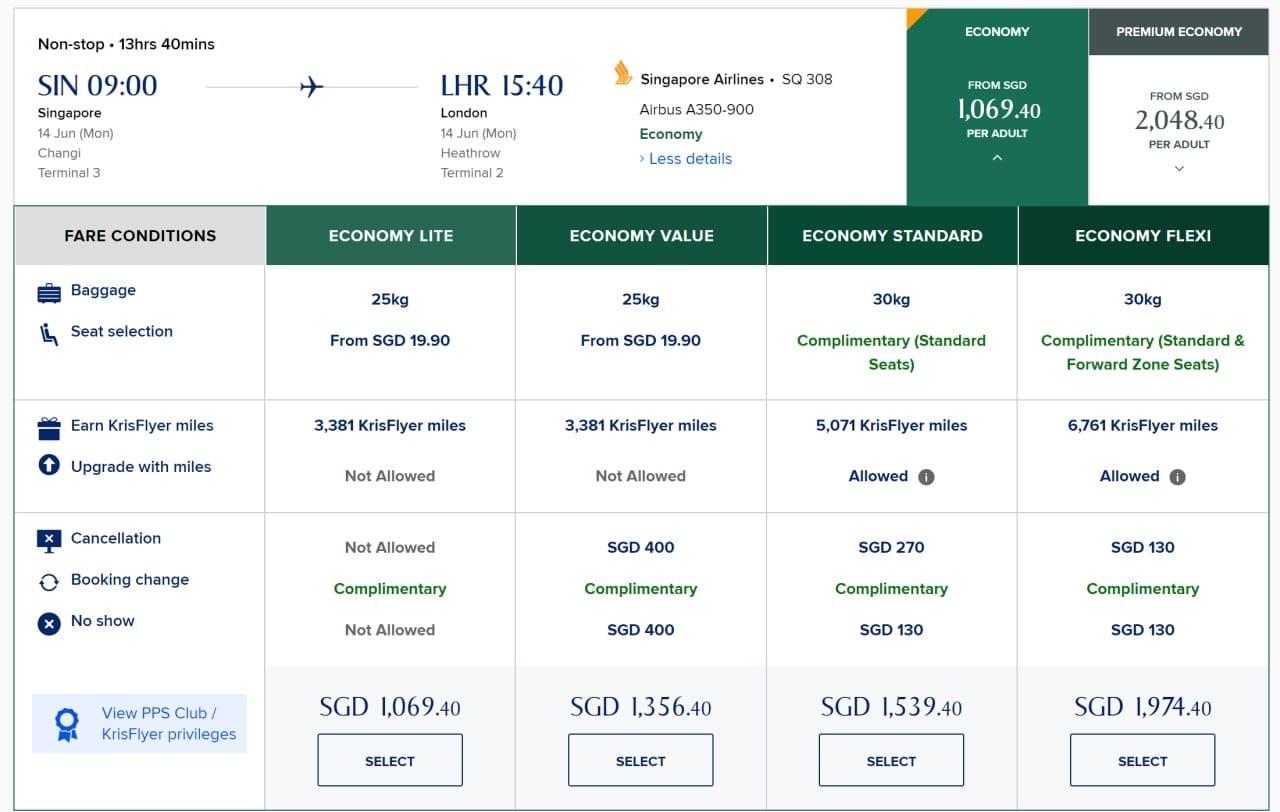Click Economy Lite From SGD 19.90 seat price

390,340
